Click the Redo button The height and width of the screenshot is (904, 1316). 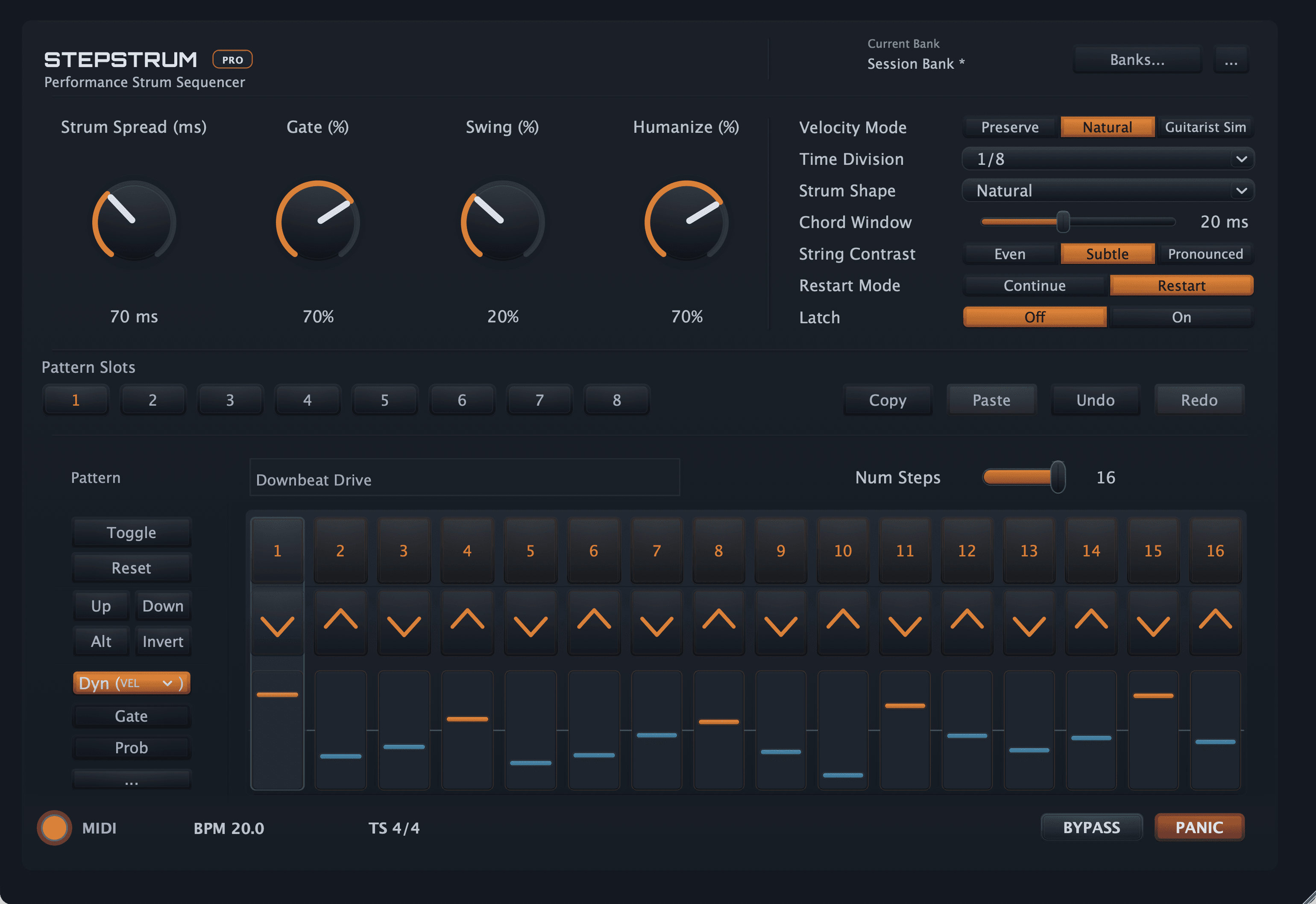1199,400
